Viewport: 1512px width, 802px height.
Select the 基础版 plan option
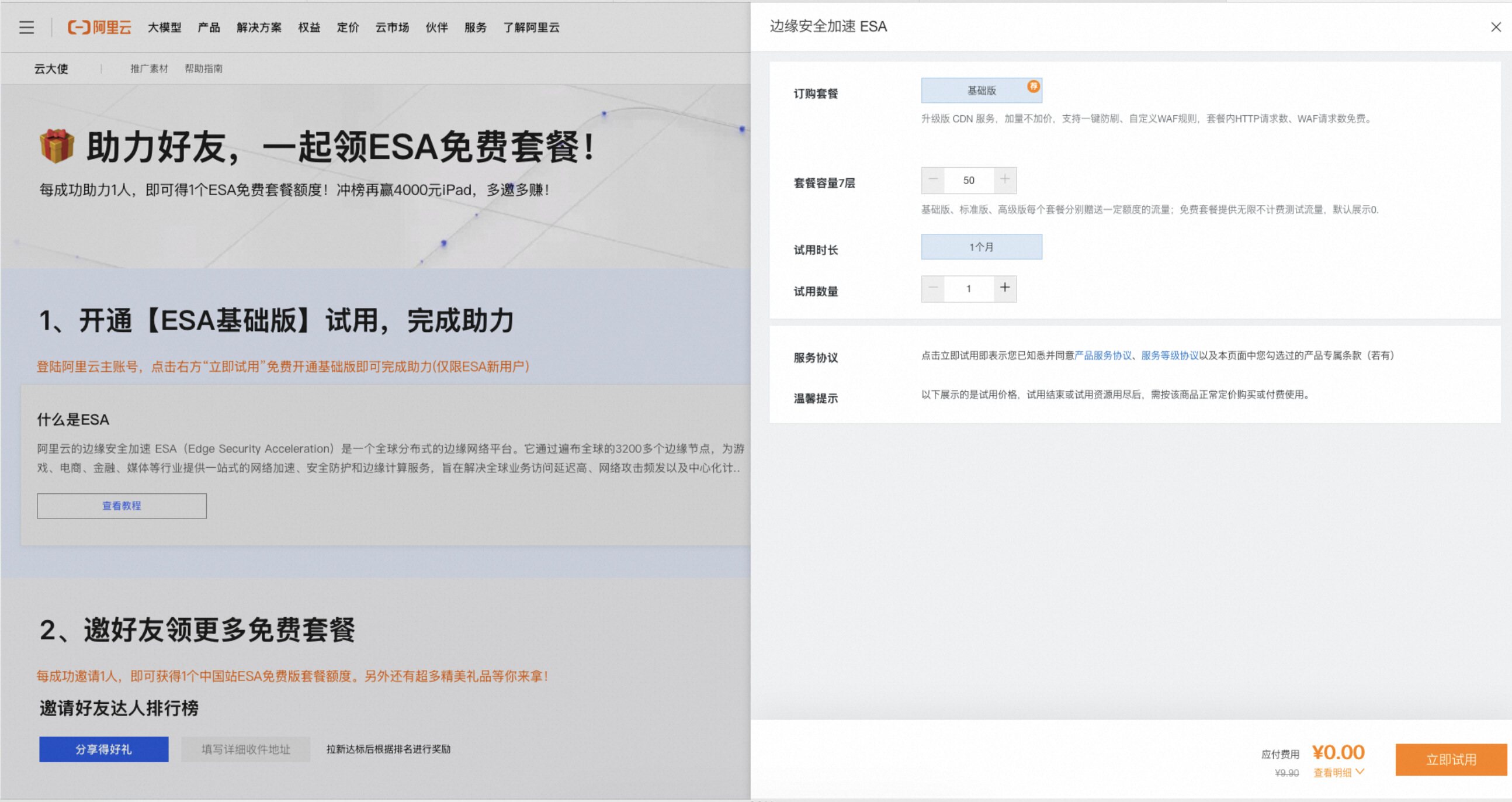(x=981, y=91)
